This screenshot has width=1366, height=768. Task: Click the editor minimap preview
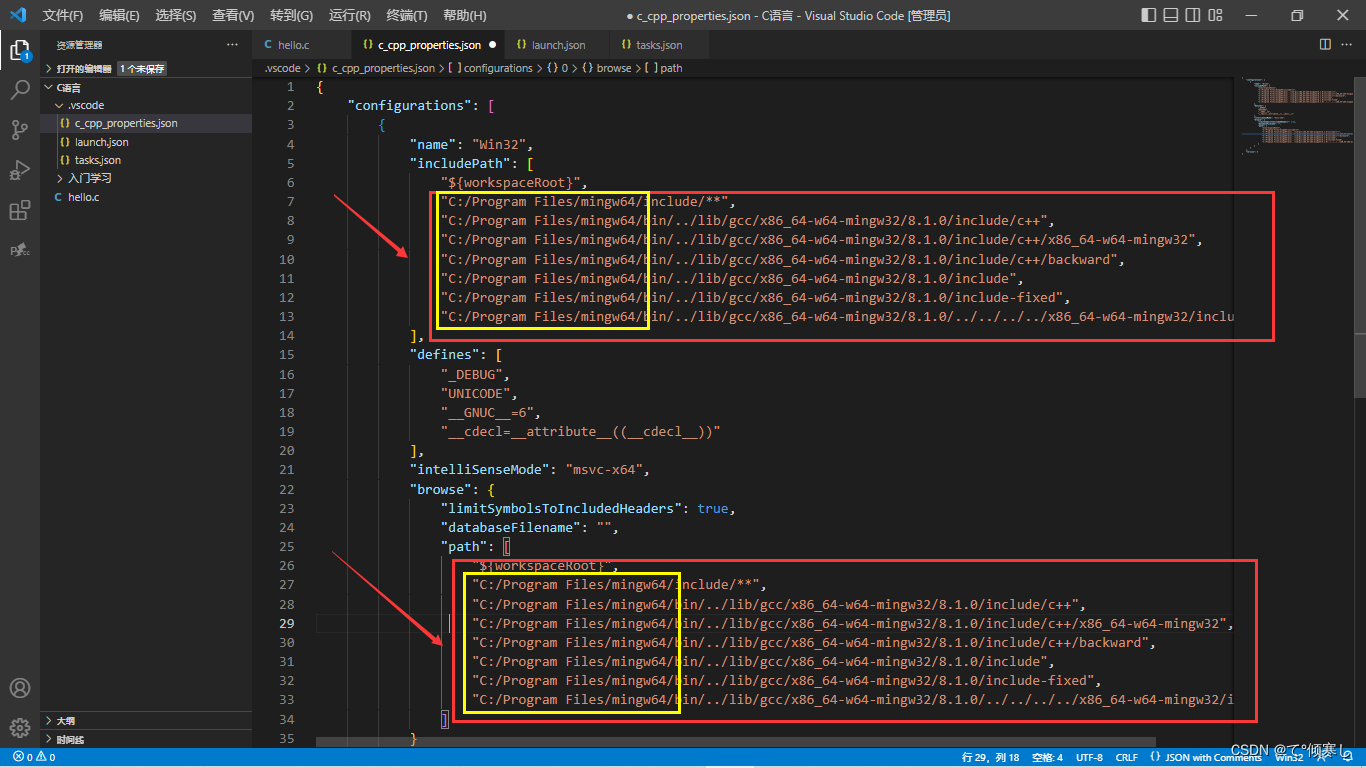tap(1295, 115)
